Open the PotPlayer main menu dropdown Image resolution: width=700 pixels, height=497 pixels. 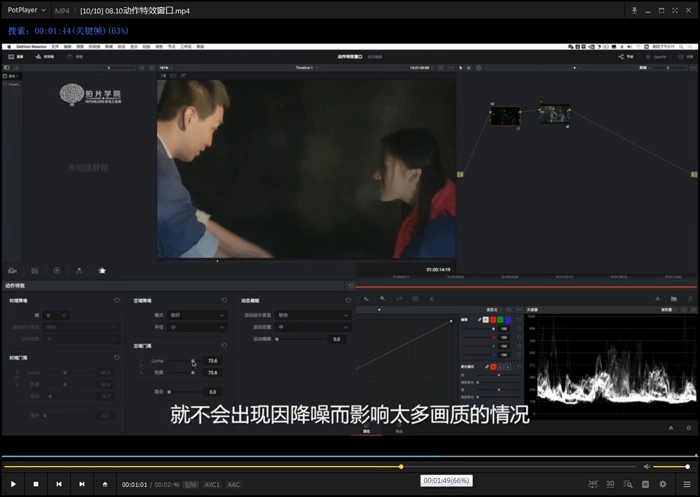[28, 10]
